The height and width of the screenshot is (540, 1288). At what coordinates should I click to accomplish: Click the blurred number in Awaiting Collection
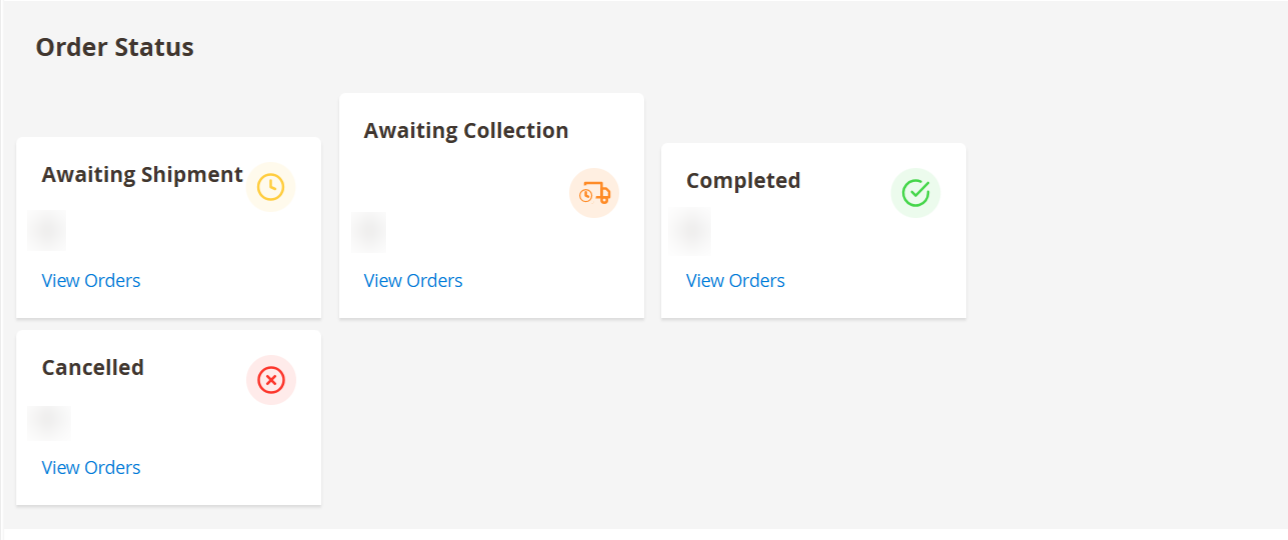[369, 232]
